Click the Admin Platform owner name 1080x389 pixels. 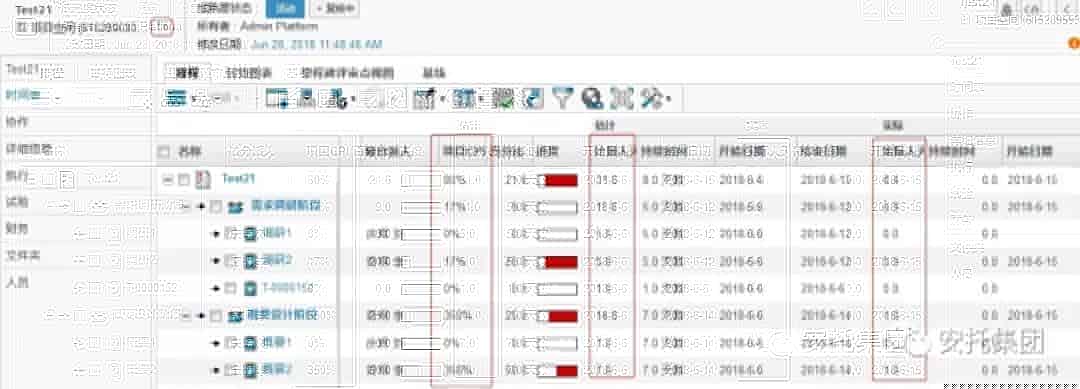[279, 27]
